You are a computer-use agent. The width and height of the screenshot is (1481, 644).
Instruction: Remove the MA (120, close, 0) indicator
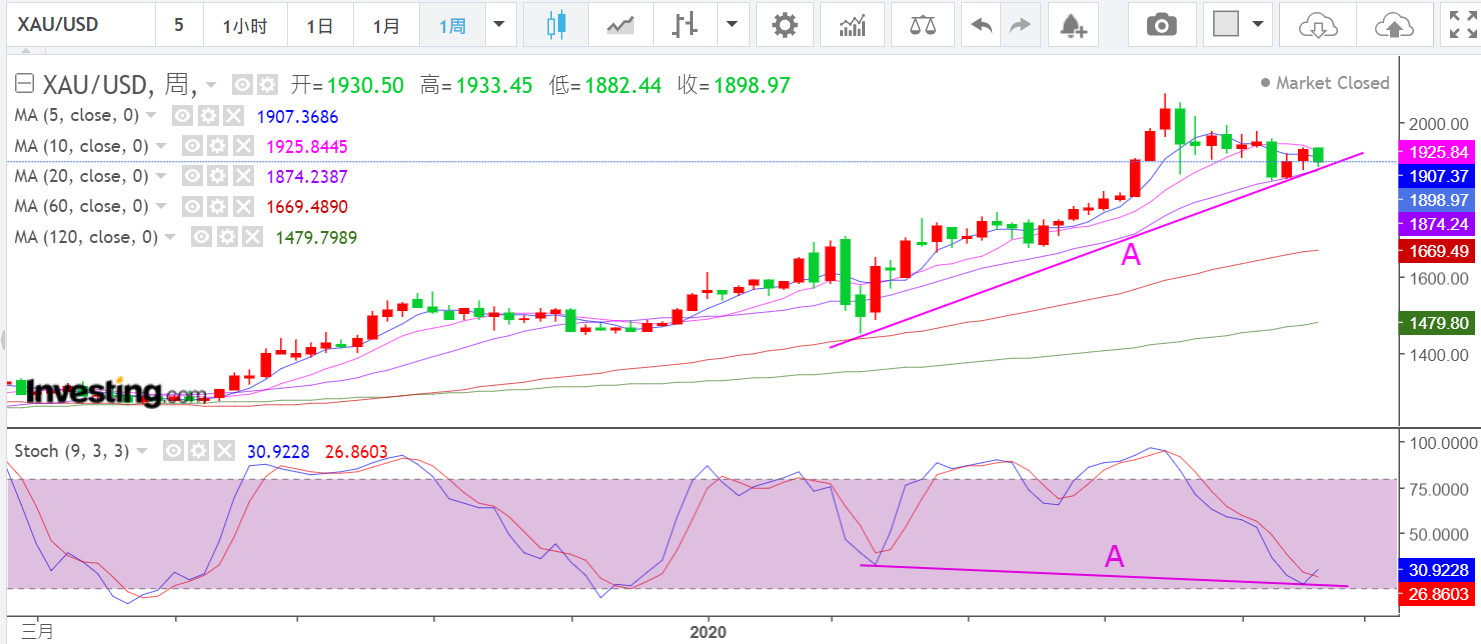252,237
